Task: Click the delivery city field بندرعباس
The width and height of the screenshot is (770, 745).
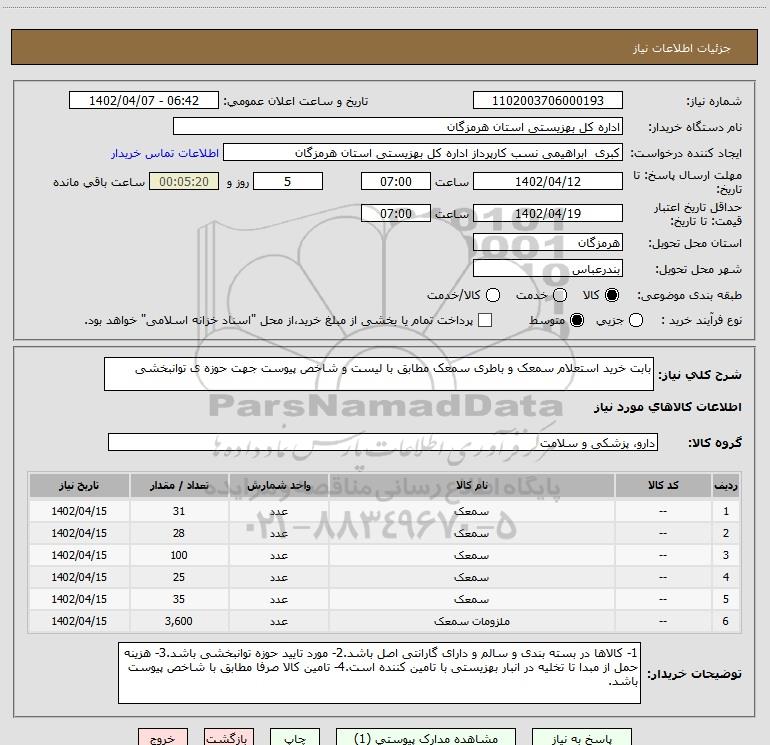Action: [548, 268]
